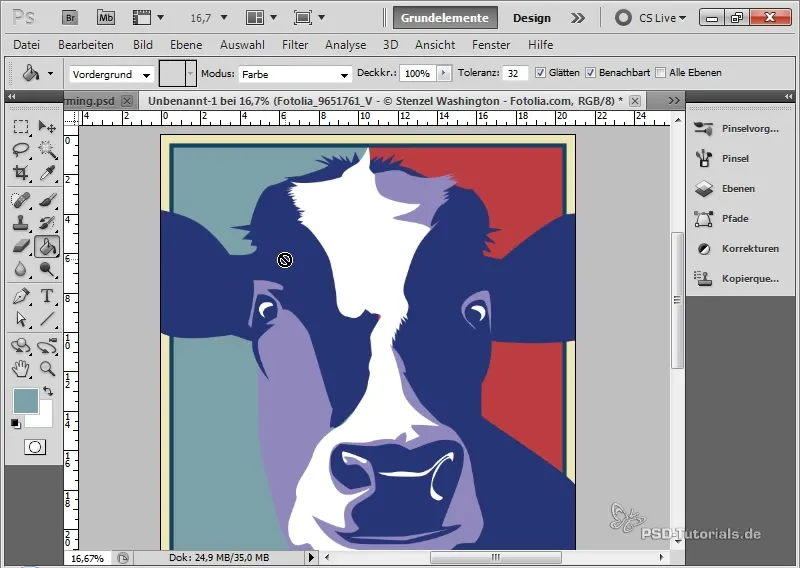Open the Deckkraft slider arrow
This screenshot has height=568, width=800.
(444, 73)
